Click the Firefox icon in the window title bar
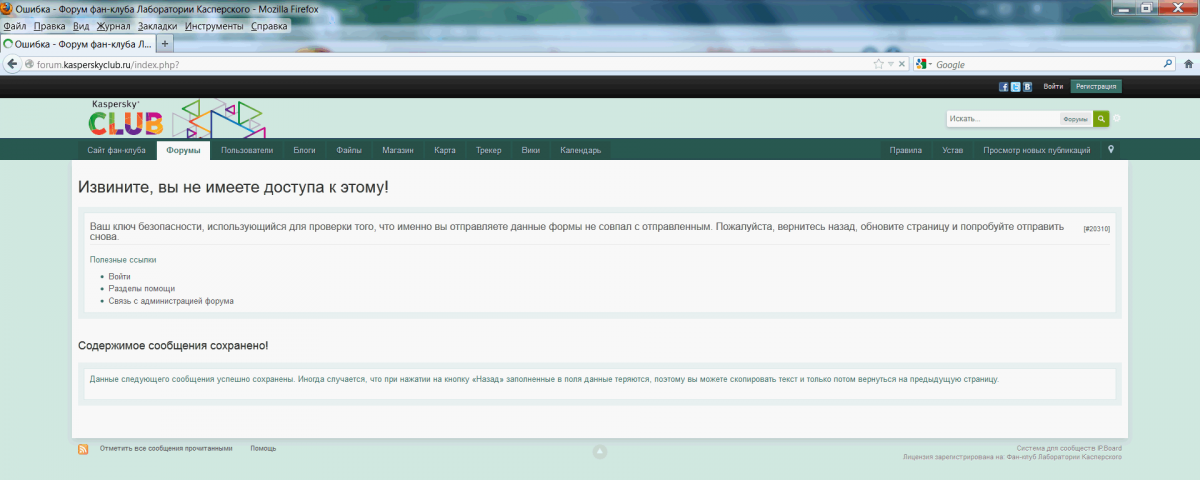This screenshot has height=480, width=1200. pos(7,8)
